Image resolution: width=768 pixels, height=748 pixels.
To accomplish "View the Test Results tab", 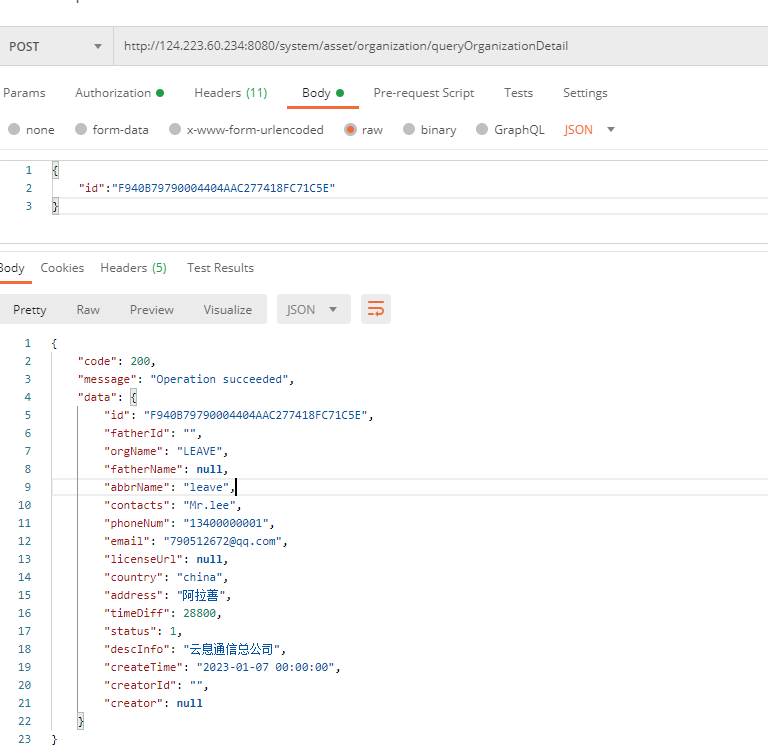I will click(220, 268).
